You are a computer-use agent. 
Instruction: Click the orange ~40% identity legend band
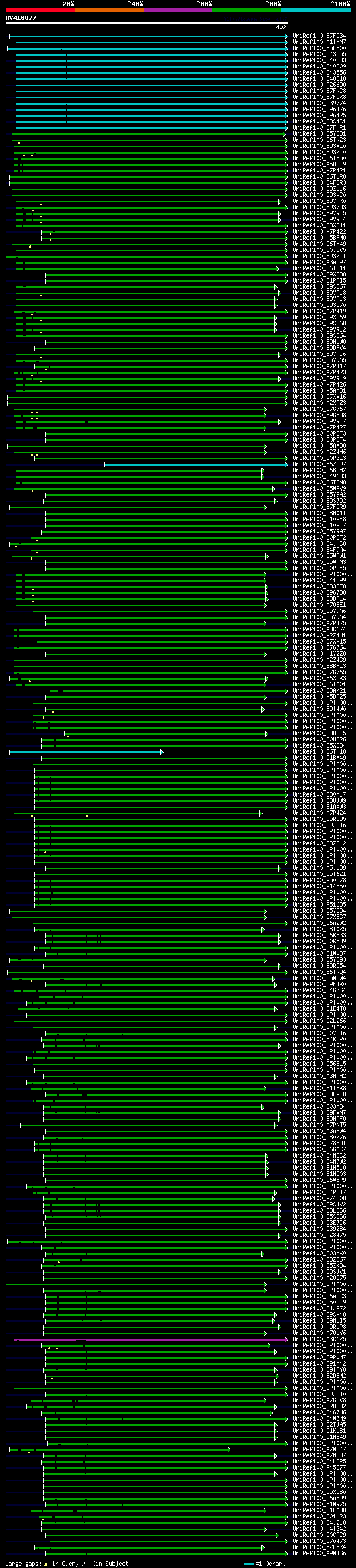109,10
